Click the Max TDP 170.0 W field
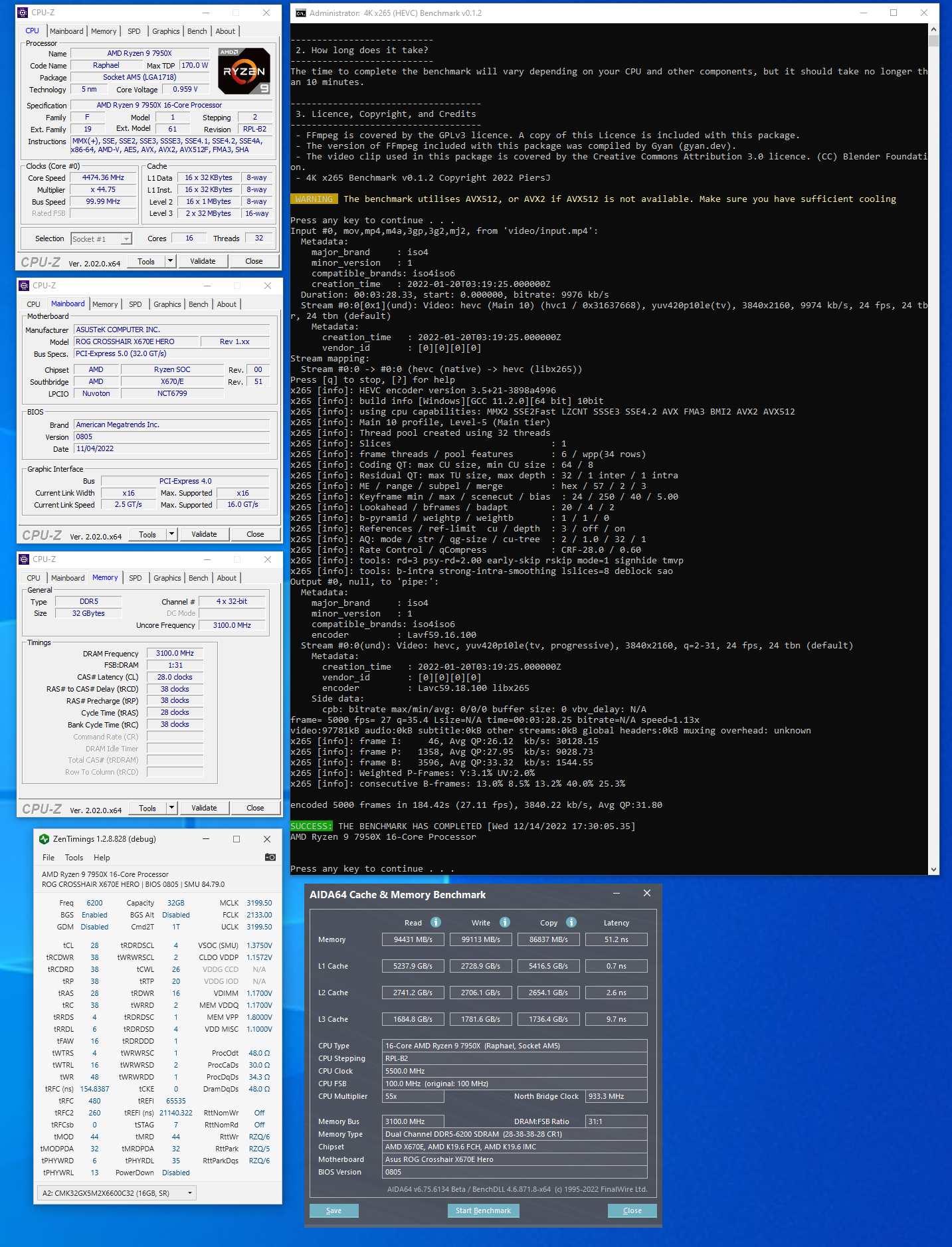 (x=195, y=65)
